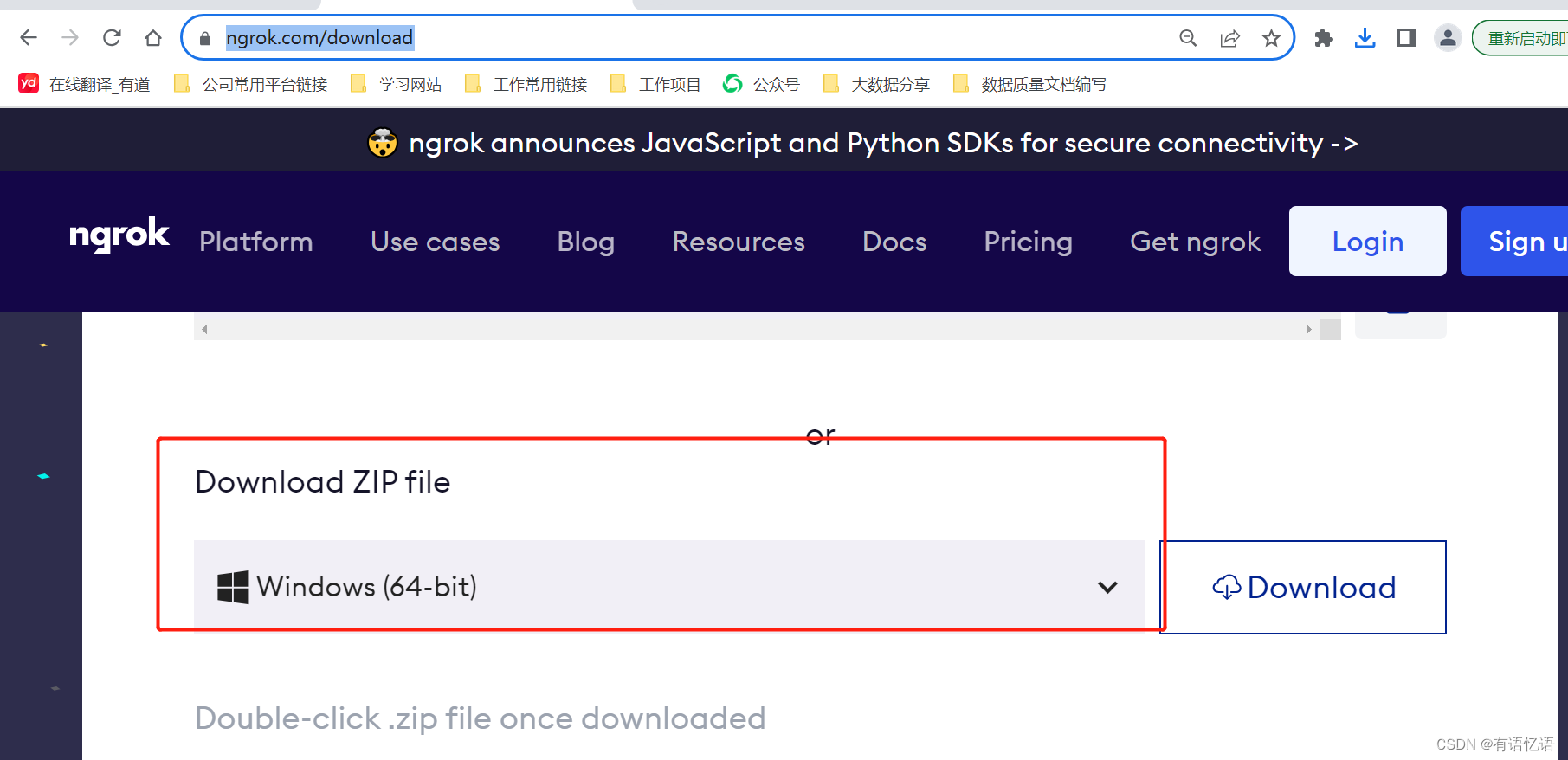Go to the Blog page

click(586, 242)
